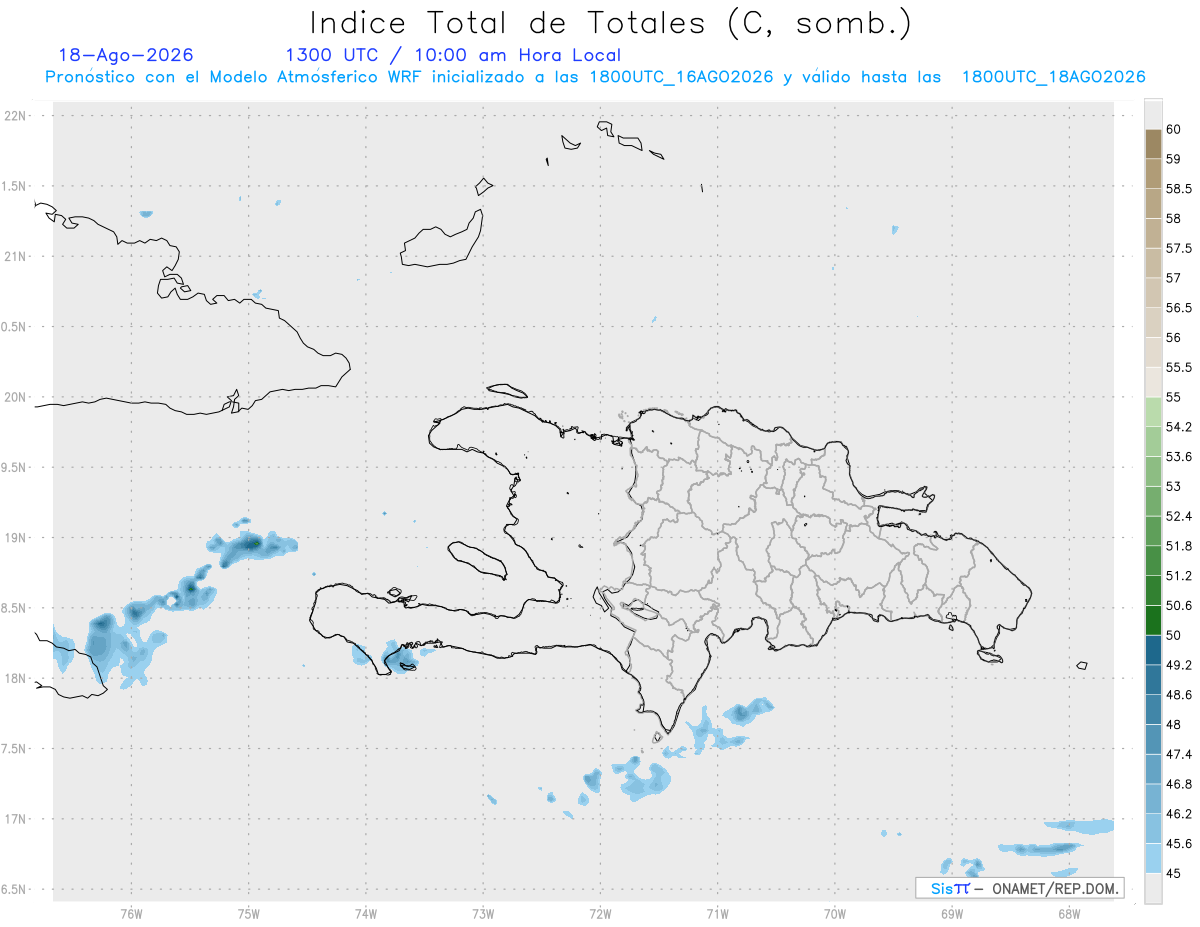Viewport: 1200px width, 927px height.
Task: Pick the lightest blue swatch between 45 and 45.6
Action: [1153, 859]
